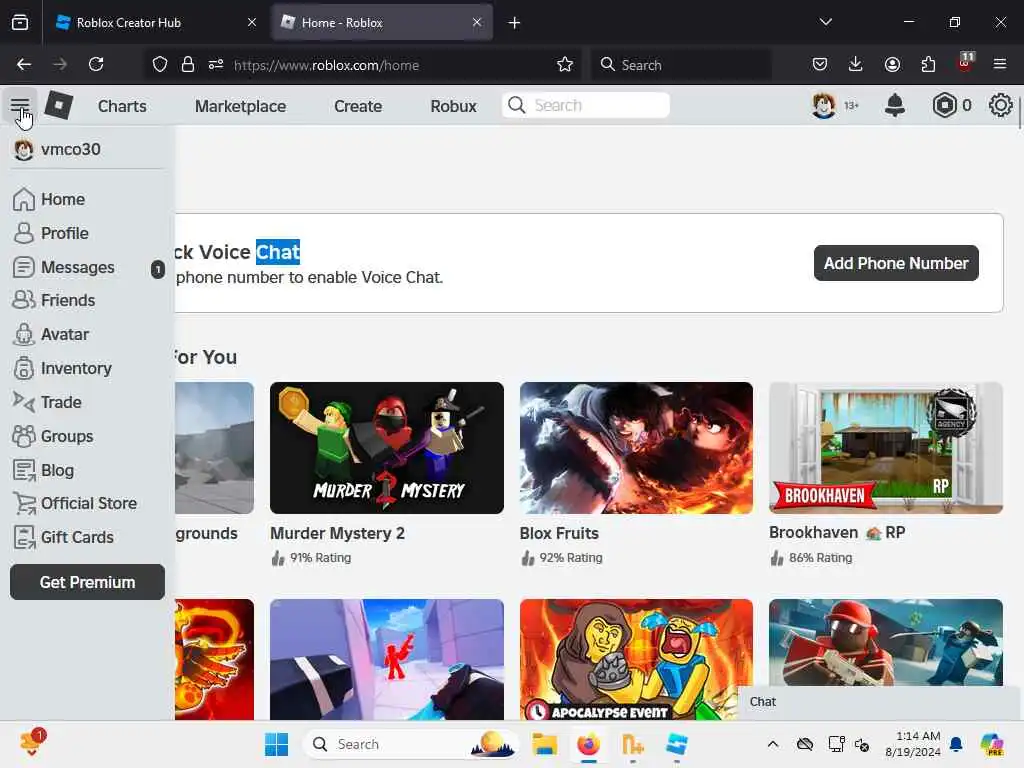The width and height of the screenshot is (1024, 768).
Task: Click the Firefox search box
Action: coord(682,65)
